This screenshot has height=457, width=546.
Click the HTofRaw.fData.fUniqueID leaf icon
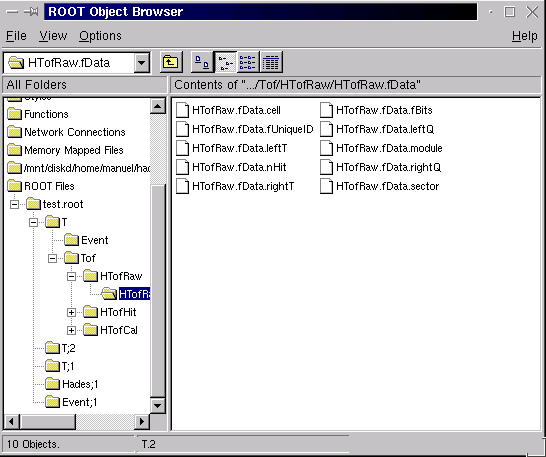point(182,129)
